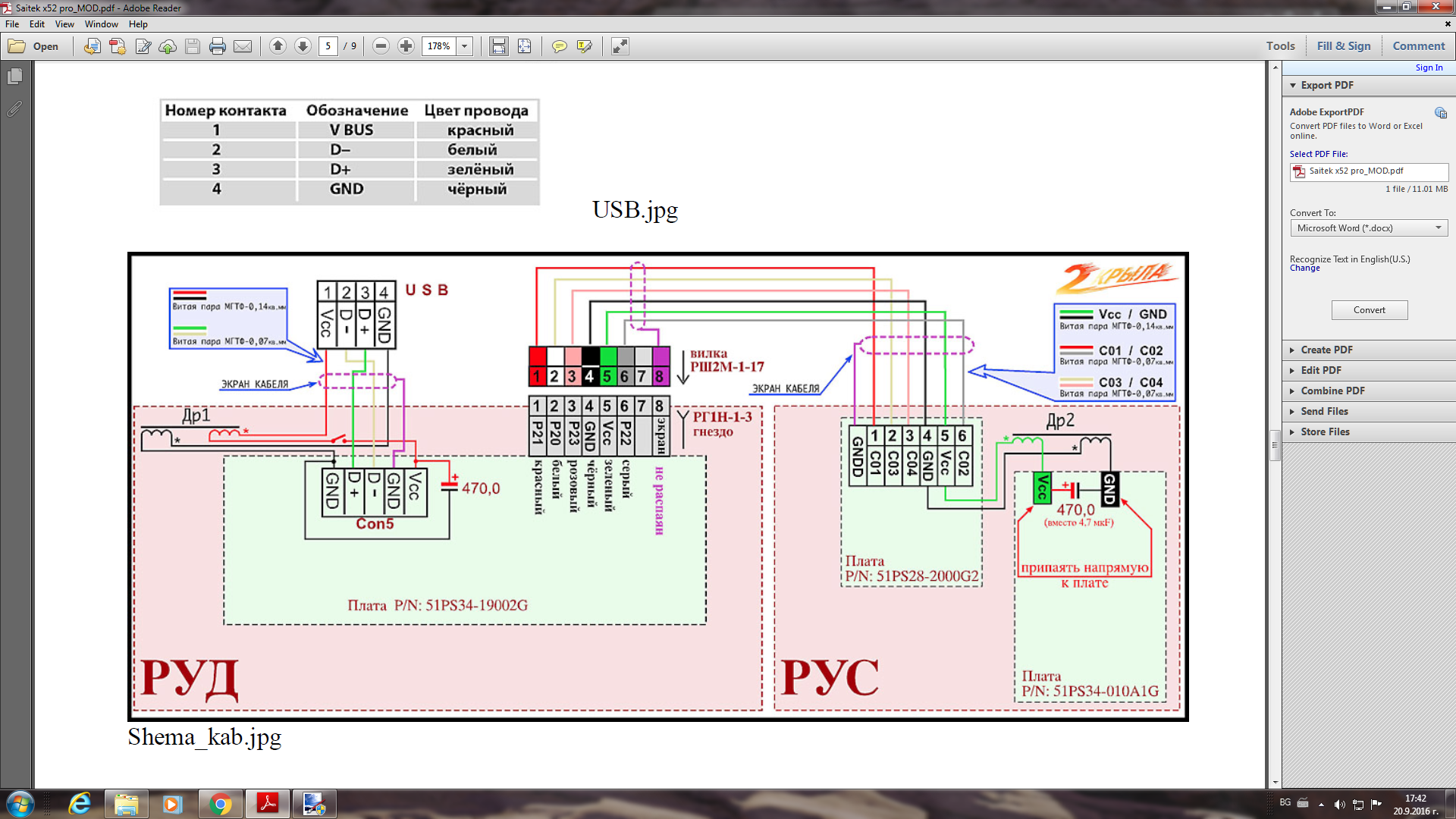
Task: Switch to the Comment pane
Action: 1419,46
